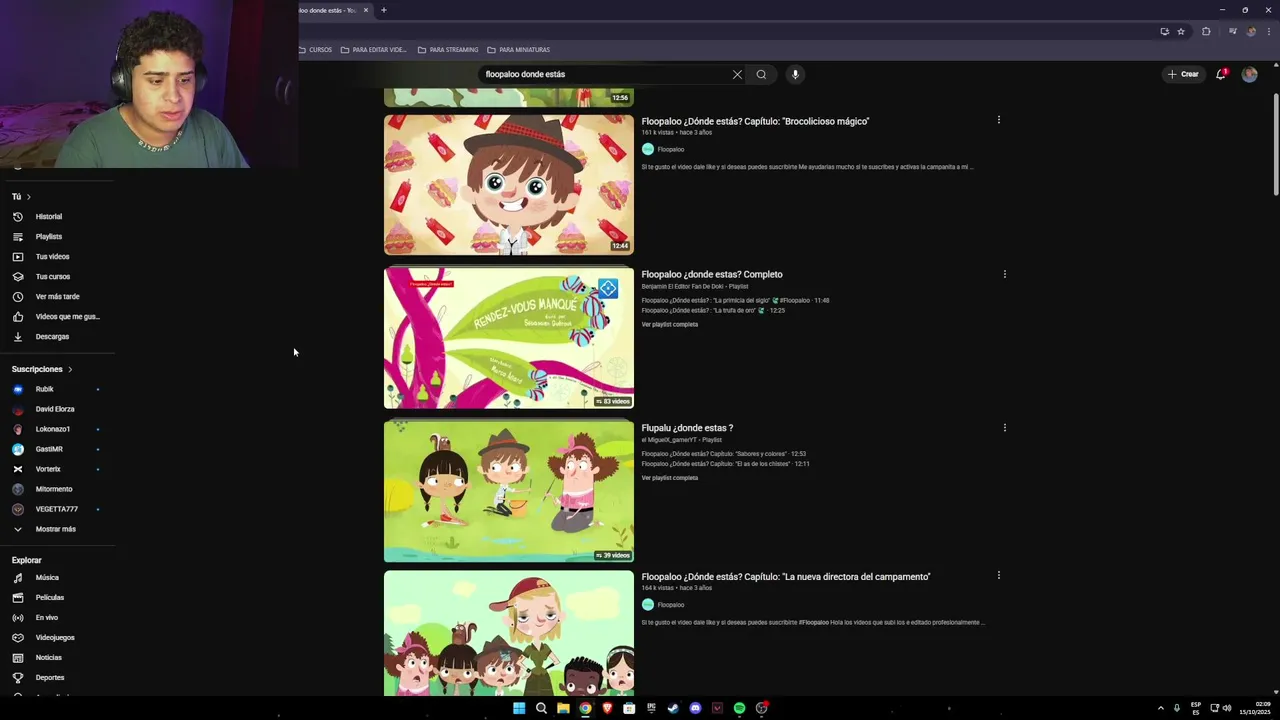1280x720 pixels.
Task: Go to the VEGETTA777 channel
Action: 57,509
